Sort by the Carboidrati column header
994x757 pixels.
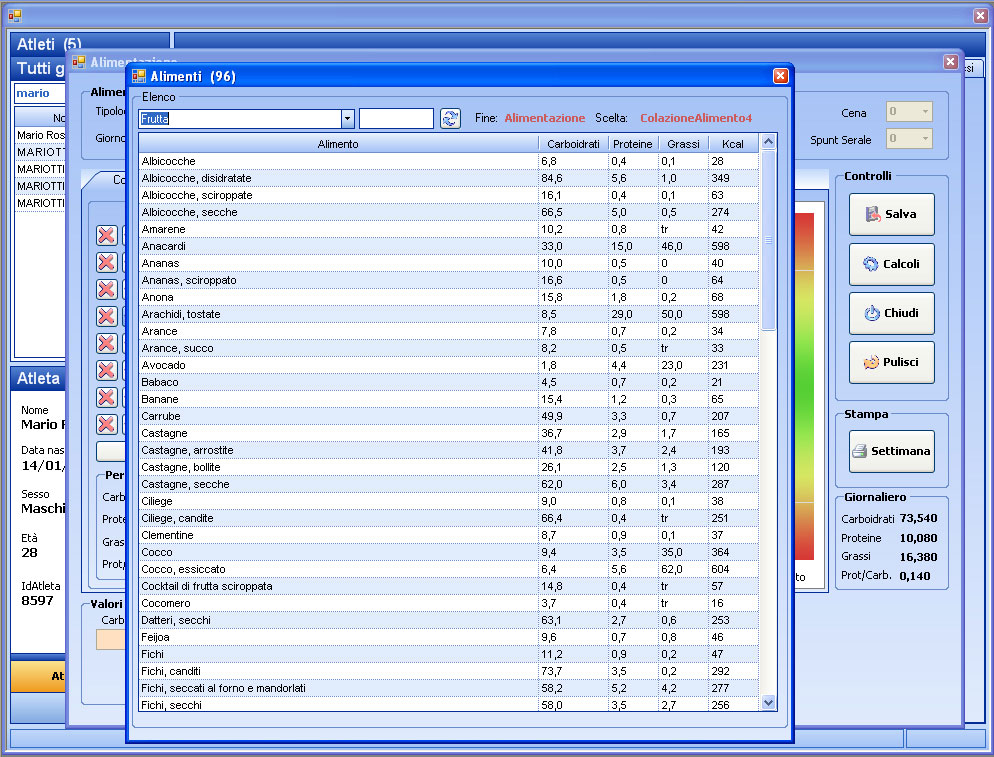click(x=573, y=144)
